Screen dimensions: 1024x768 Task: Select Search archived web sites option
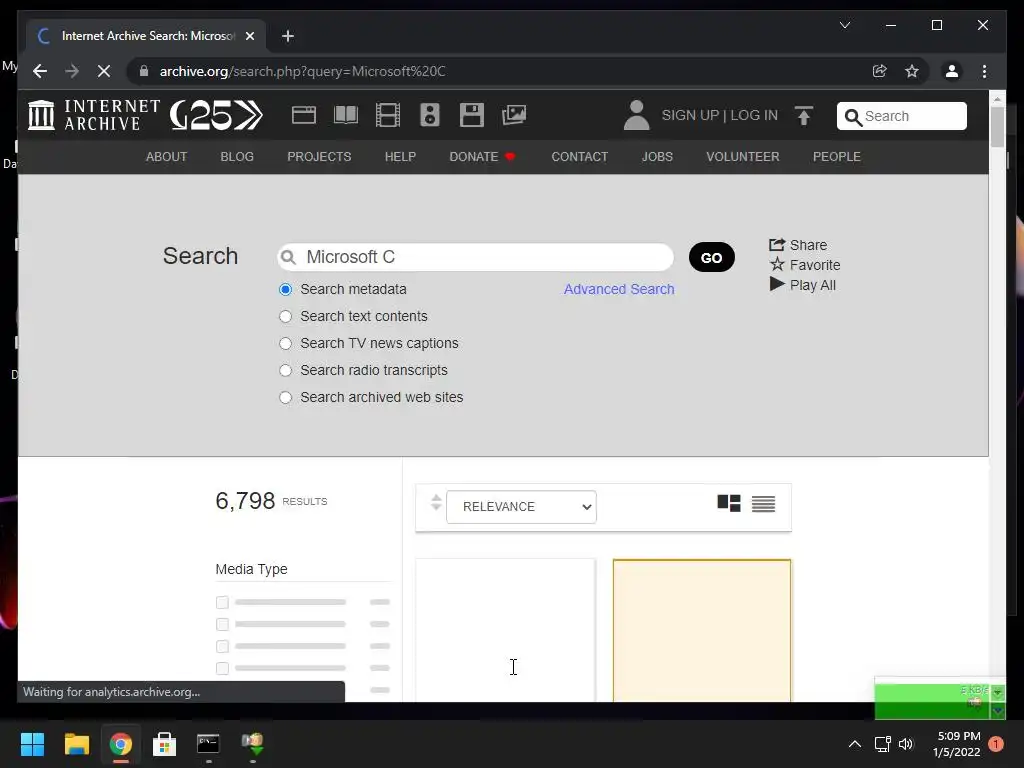(x=285, y=397)
